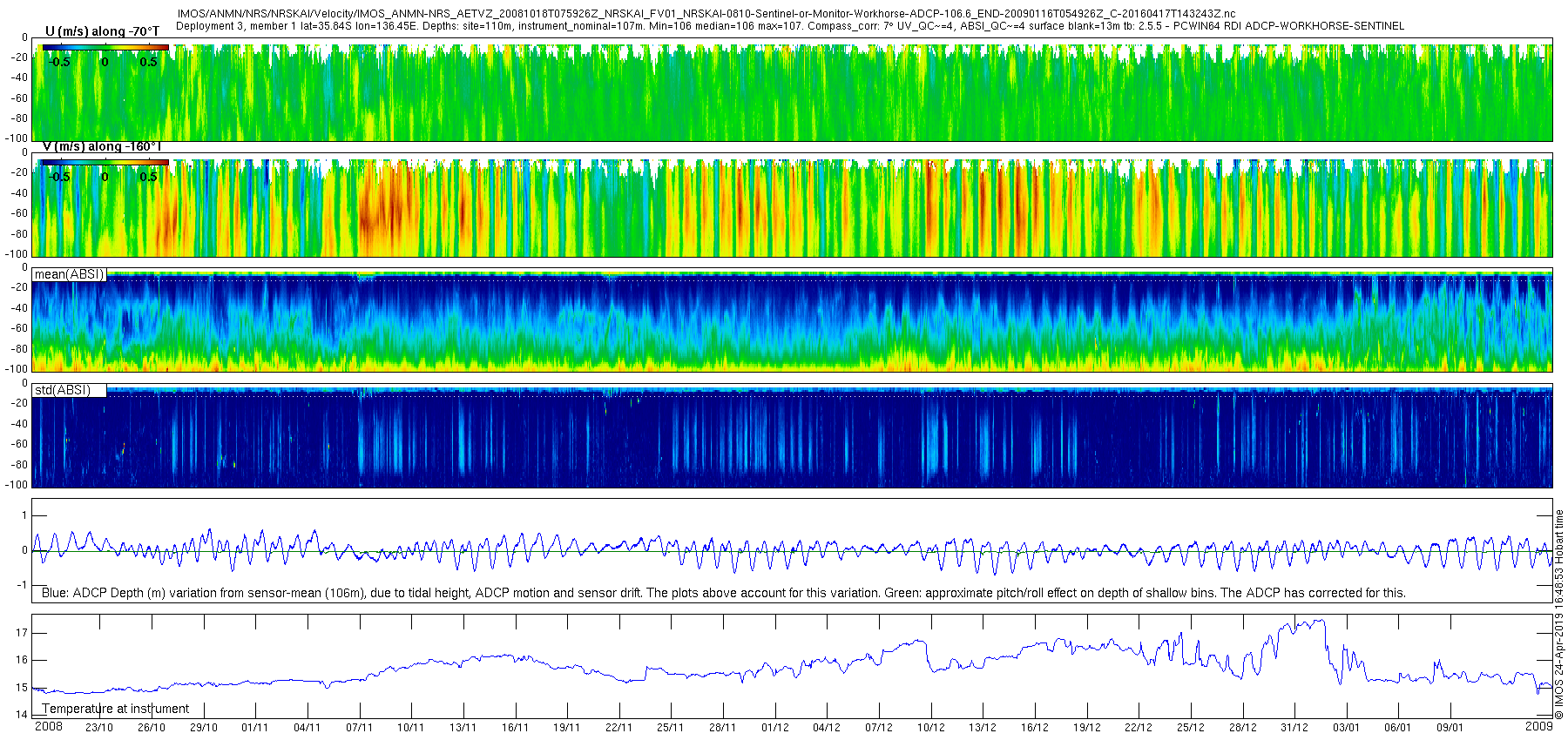Viewport: 1568px width, 740px height.
Task: Select the file path title line ending in .nc
Action: 706,14
